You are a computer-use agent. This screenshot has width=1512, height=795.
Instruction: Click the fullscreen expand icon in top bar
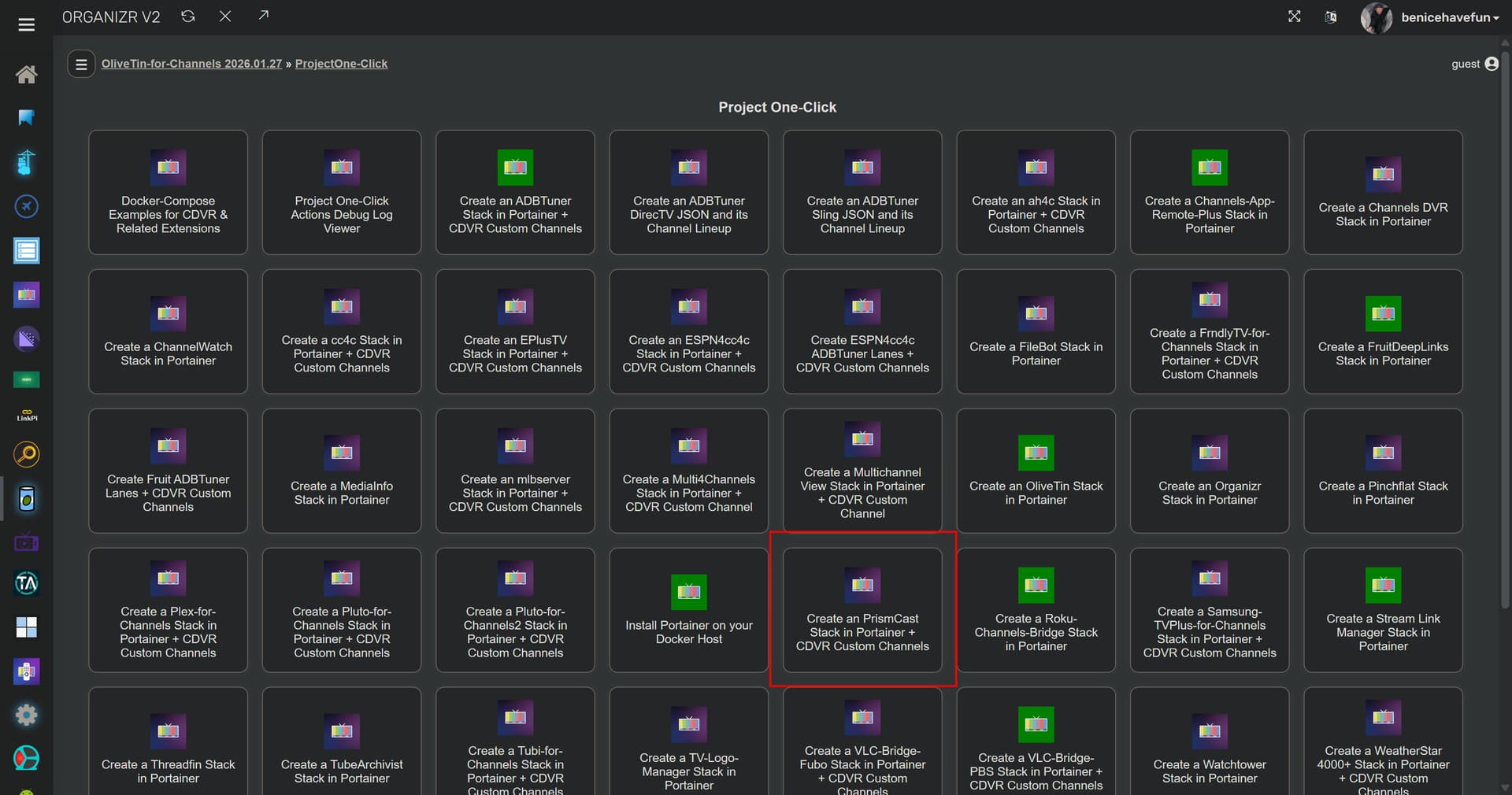click(1294, 17)
